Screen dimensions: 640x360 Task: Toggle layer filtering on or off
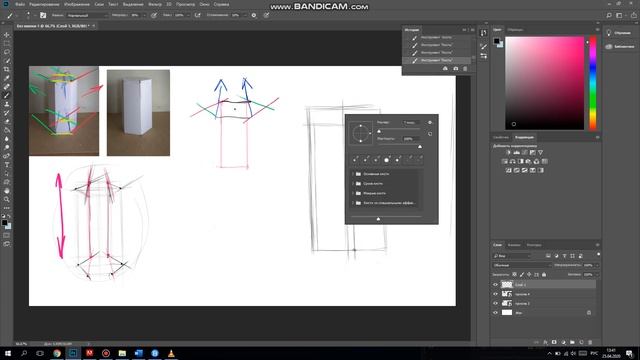pyautogui.click(x=598, y=254)
